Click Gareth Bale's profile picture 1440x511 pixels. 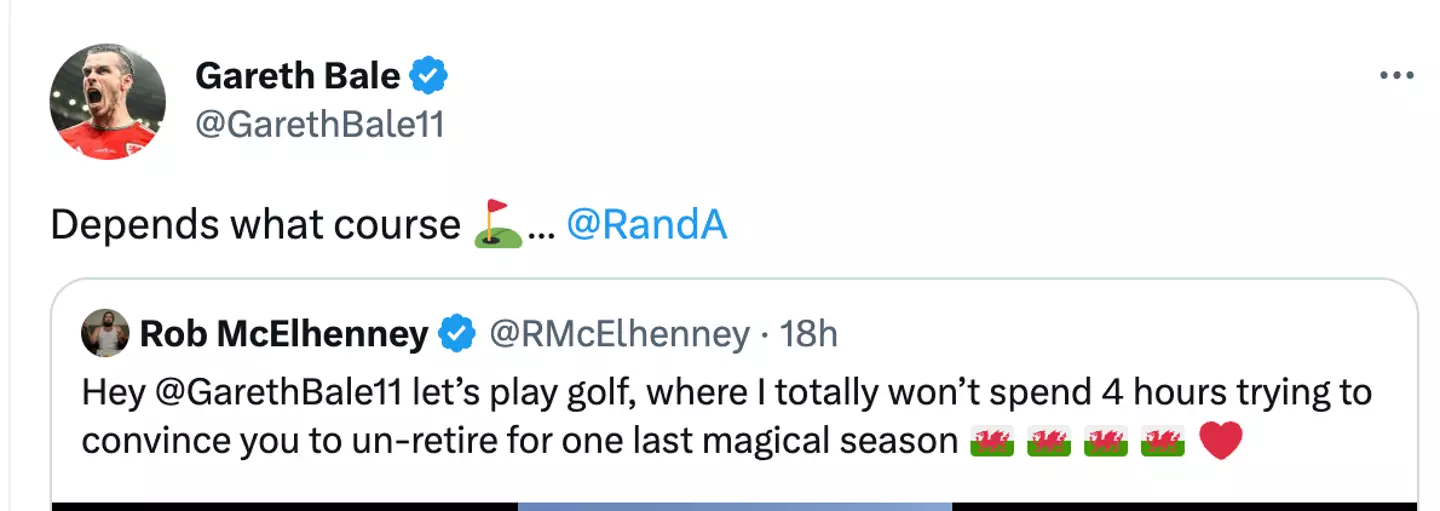click(108, 101)
